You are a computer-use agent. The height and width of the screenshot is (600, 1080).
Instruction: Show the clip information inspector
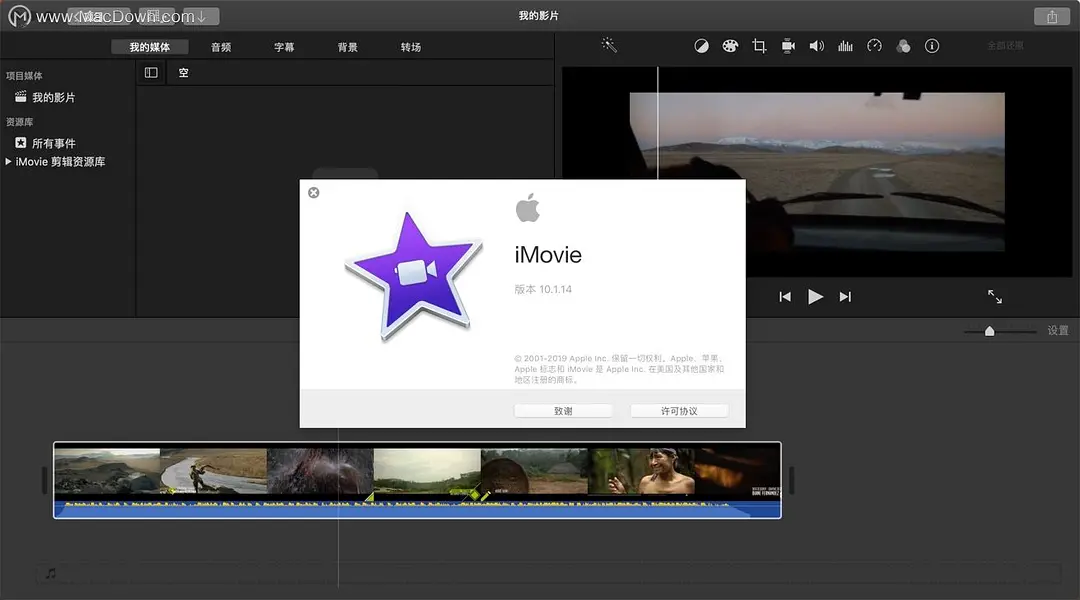[x=932, y=46]
